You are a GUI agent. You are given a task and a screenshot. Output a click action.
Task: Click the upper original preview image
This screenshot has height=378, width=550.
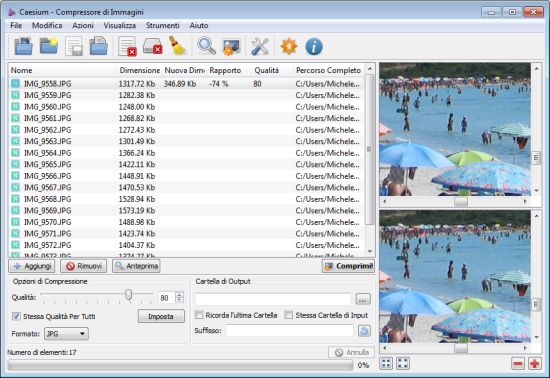pos(455,129)
